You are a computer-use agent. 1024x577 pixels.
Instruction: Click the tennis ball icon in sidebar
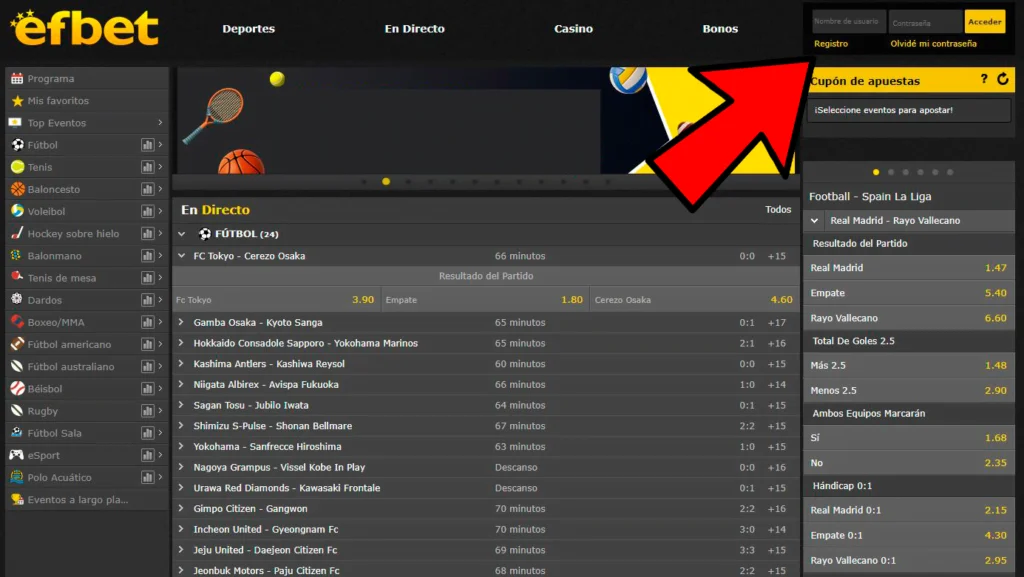17,167
